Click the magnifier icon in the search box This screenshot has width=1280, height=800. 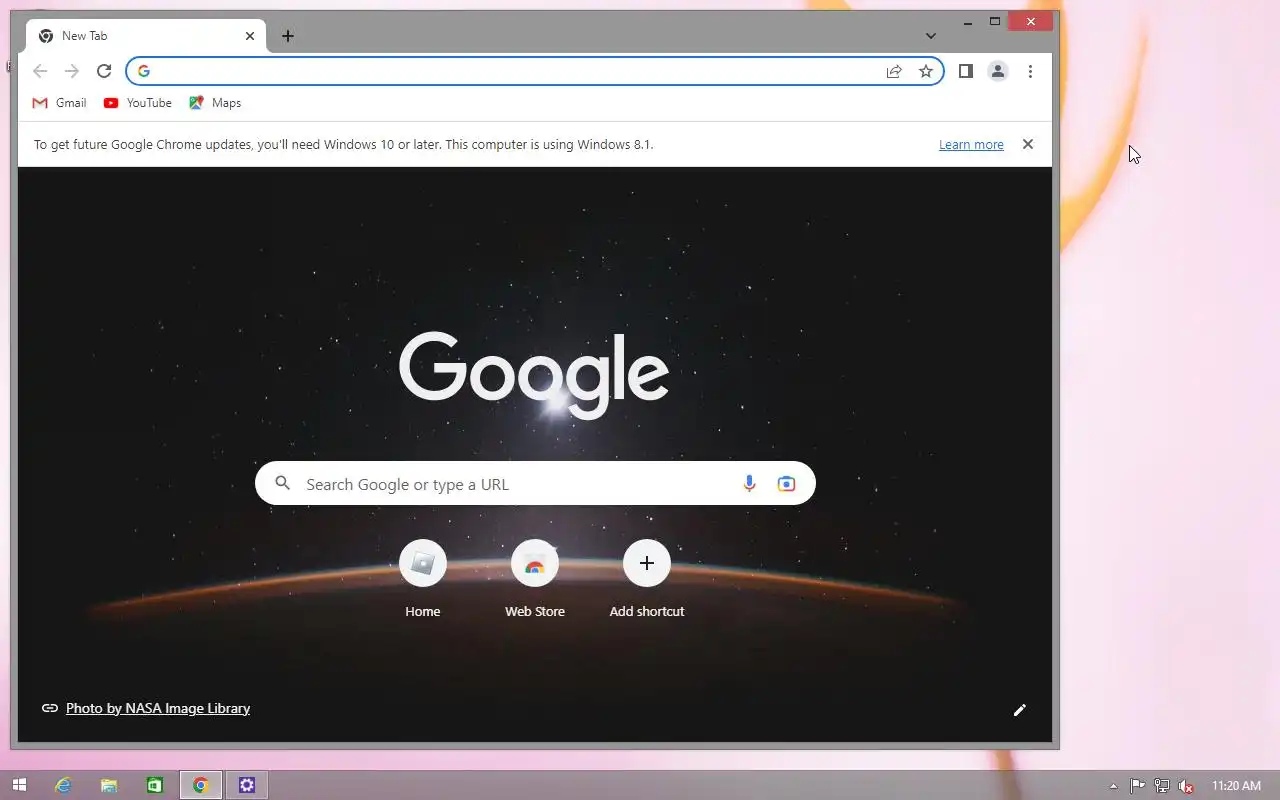(283, 483)
